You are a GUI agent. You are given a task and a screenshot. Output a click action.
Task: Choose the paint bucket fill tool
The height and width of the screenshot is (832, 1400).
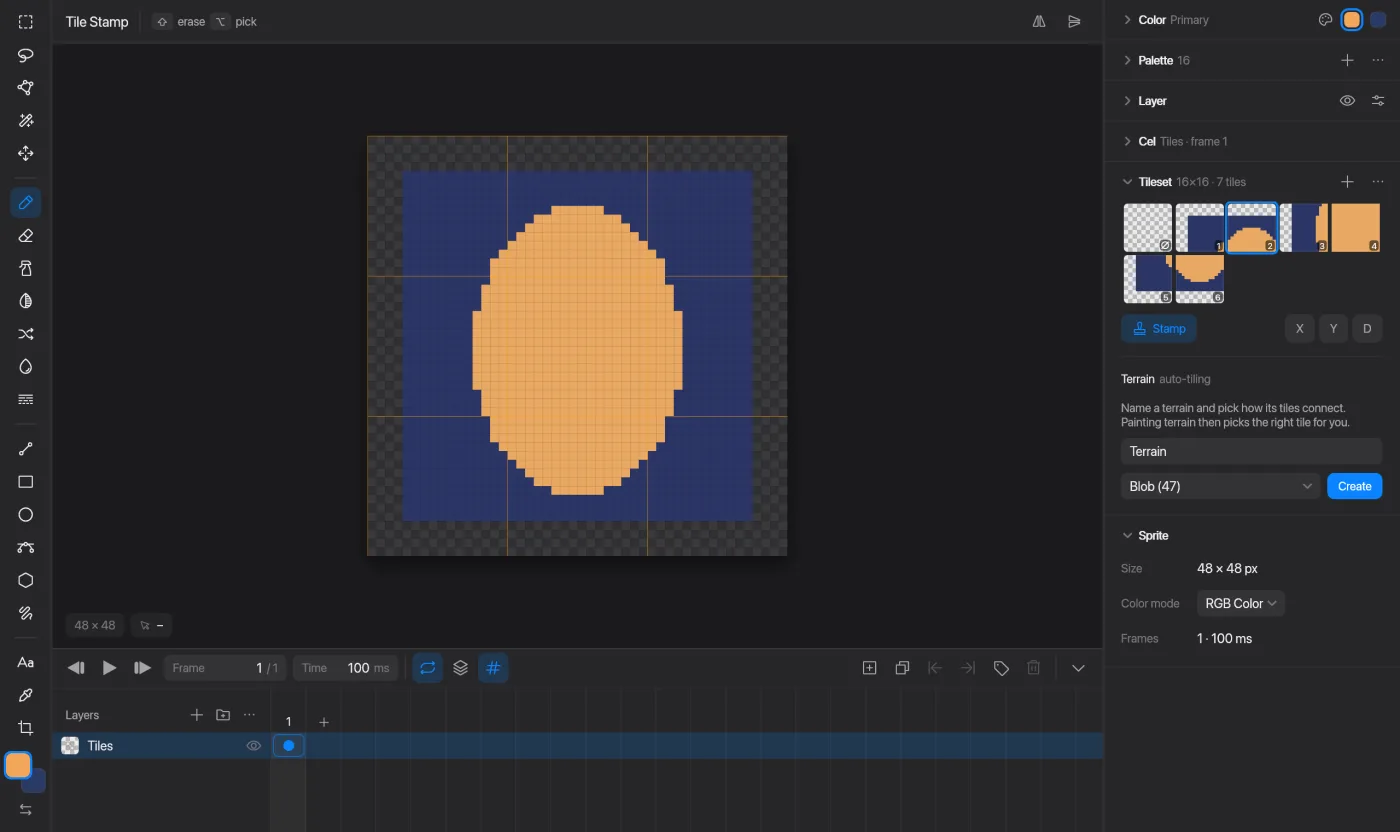point(26,367)
